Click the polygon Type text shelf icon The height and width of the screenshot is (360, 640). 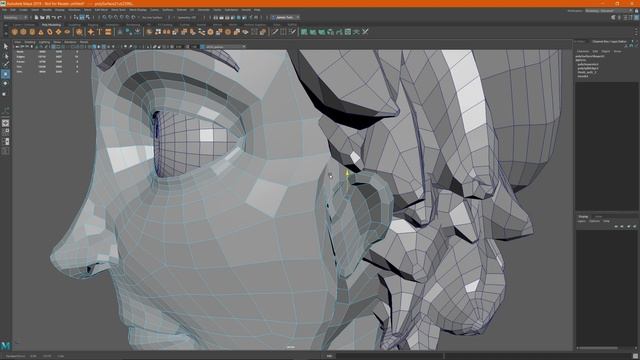click(x=99, y=31)
